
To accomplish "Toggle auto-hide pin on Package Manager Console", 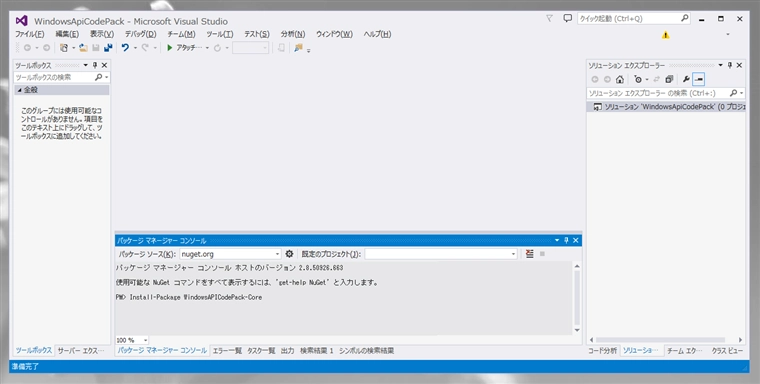I will (x=566, y=240).
